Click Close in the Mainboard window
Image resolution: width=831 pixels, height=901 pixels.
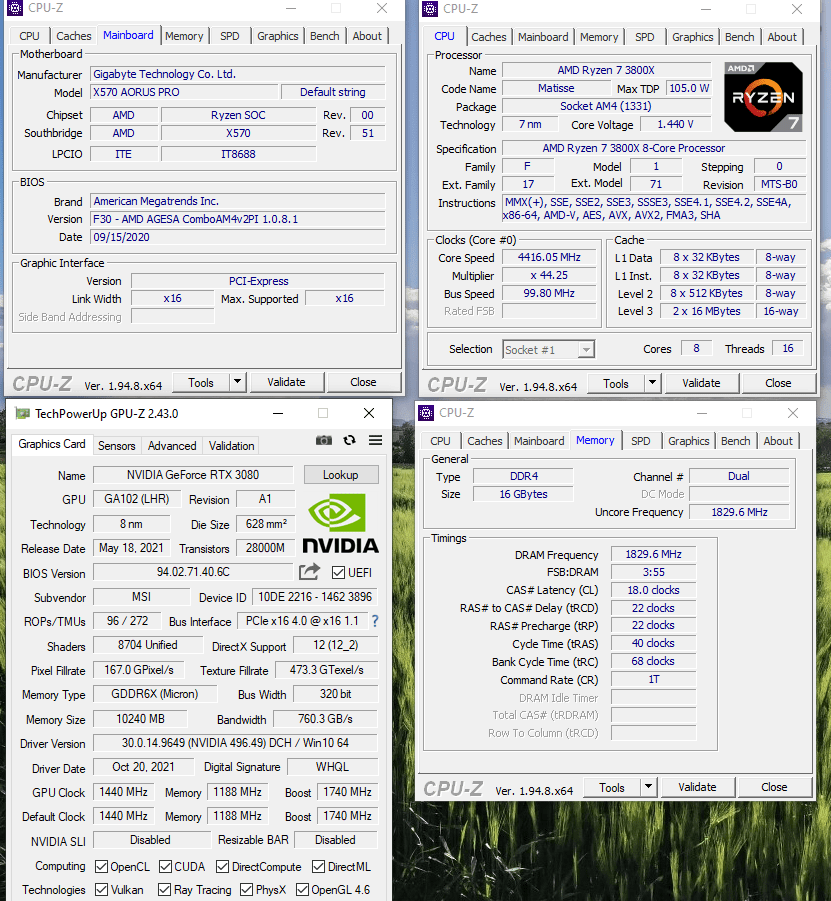[363, 382]
